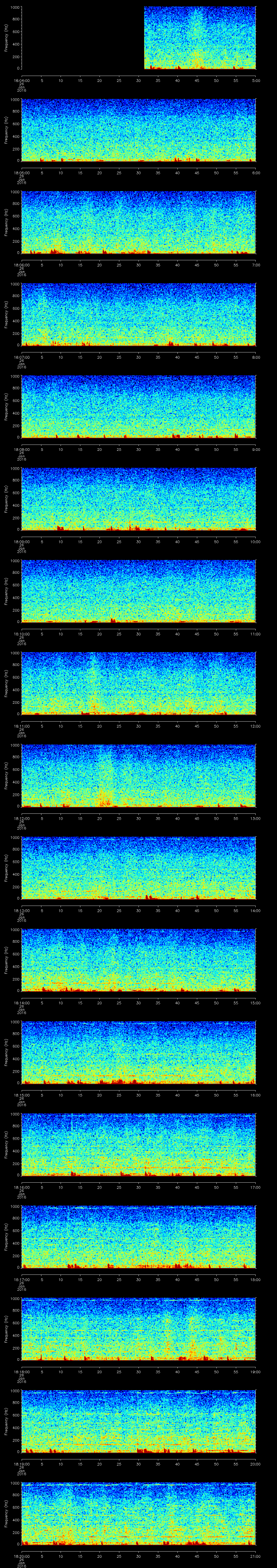The height and width of the screenshot is (1568, 277).
Task: Click the '18:00' end time label
Action: [256, 1279]
